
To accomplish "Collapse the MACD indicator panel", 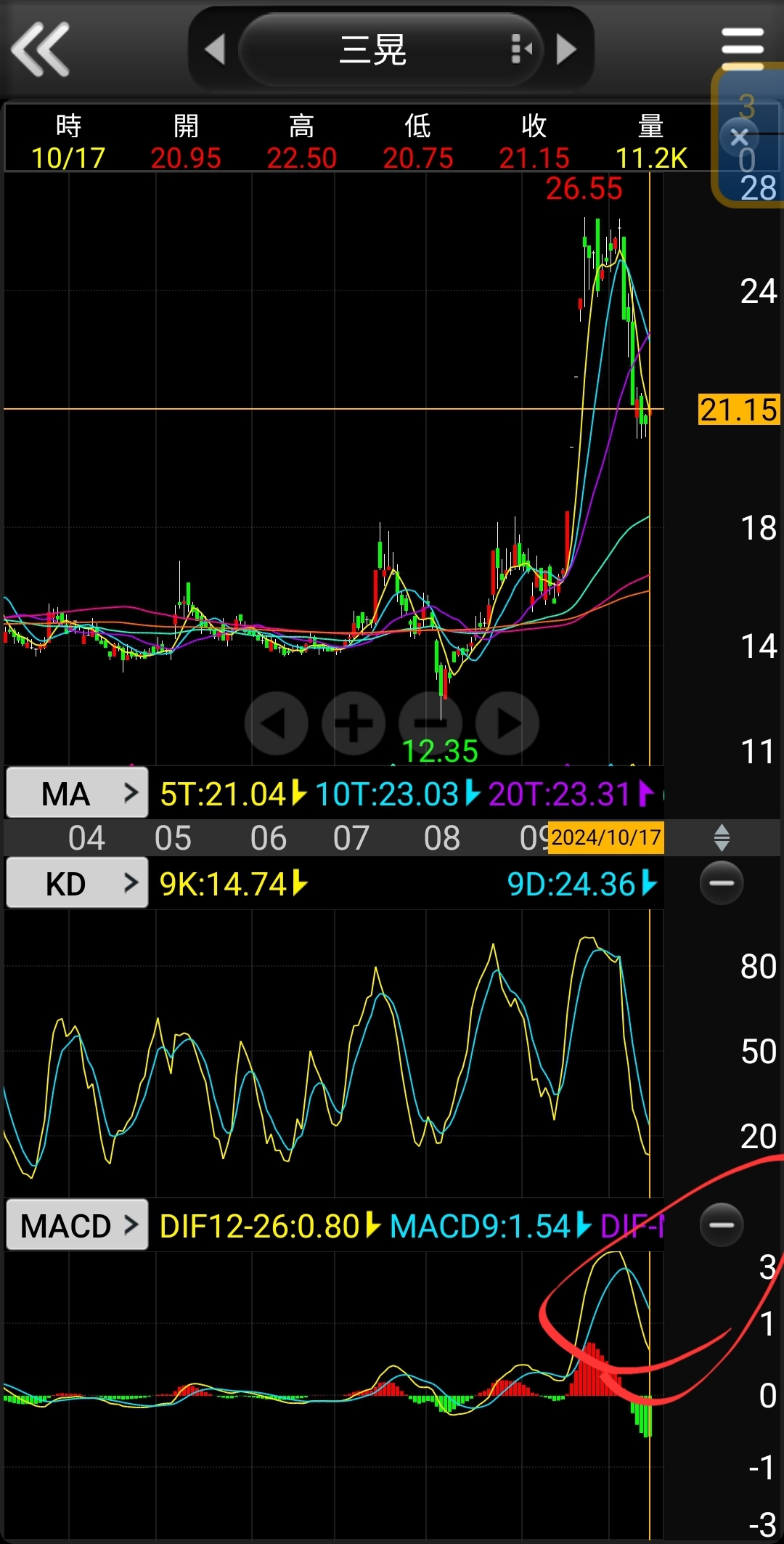I will tap(721, 1225).
